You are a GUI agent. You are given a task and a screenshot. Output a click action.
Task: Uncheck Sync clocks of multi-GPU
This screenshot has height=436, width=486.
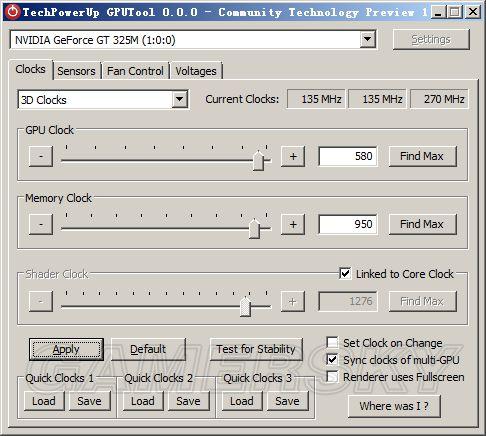tap(332, 360)
